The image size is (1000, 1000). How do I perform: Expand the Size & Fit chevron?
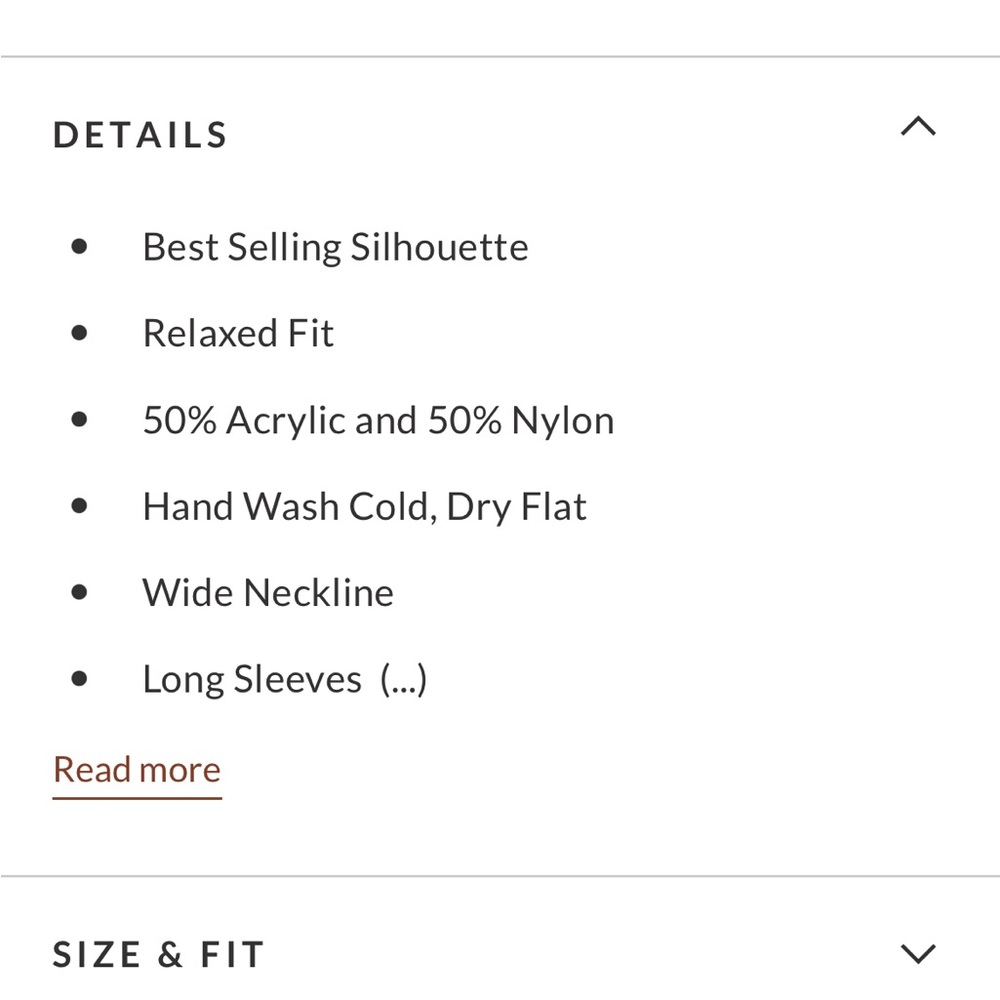point(918,953)
